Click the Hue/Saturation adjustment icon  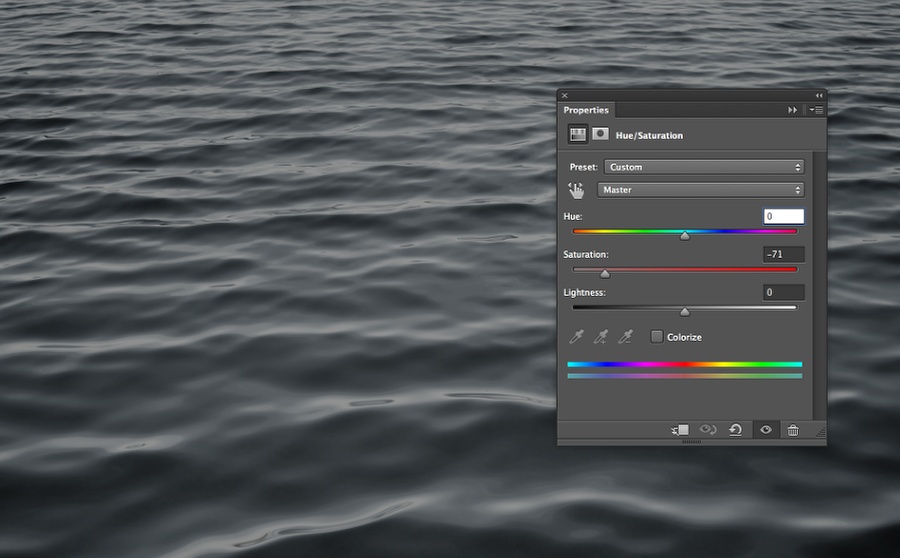click(x=578, y=134)
